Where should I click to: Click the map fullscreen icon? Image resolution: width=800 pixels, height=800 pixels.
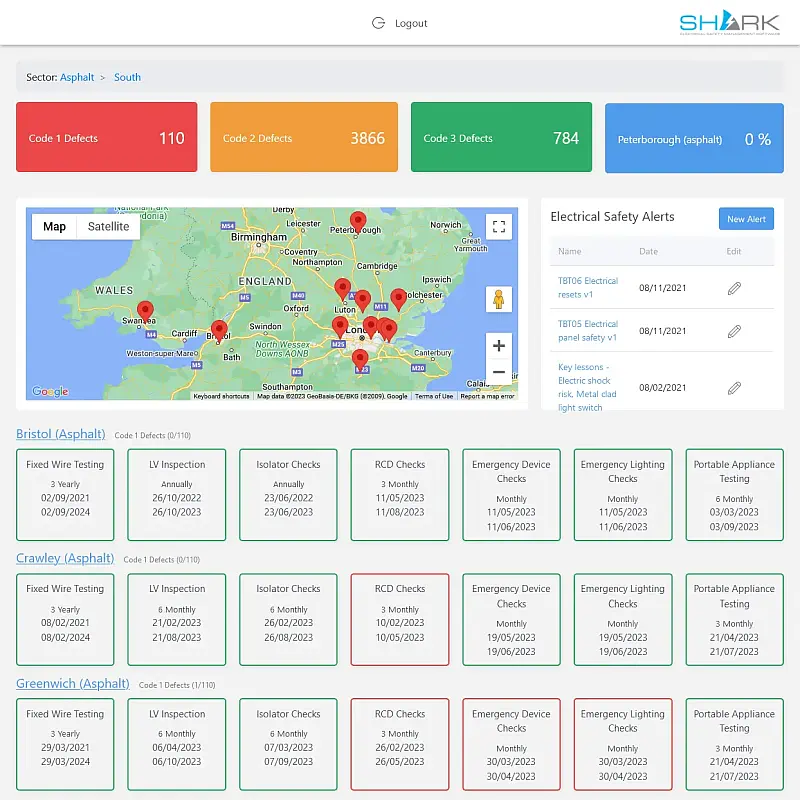pyautogui.click(x=499, y=226)
